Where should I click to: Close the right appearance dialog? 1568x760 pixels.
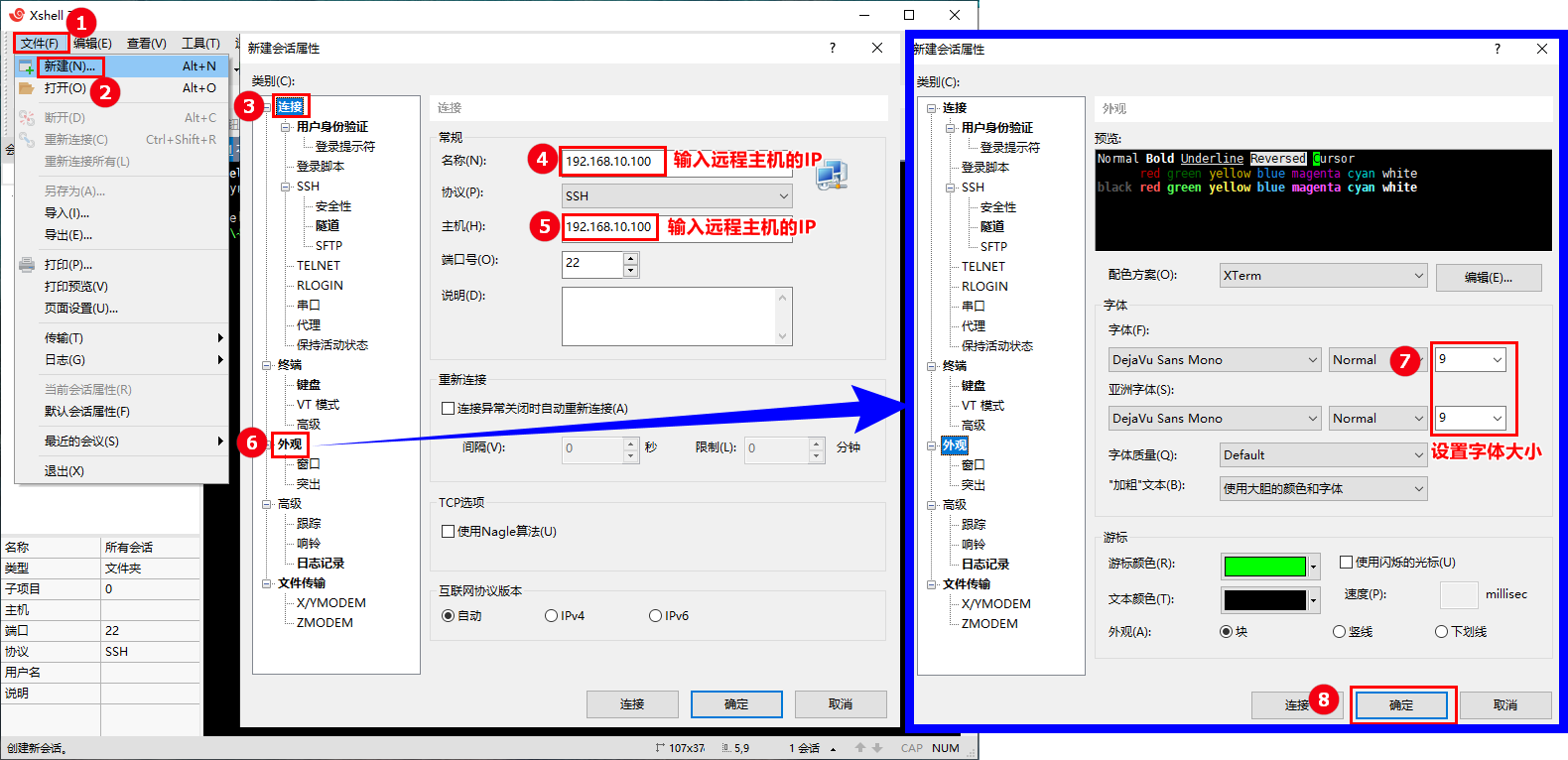1541,49
